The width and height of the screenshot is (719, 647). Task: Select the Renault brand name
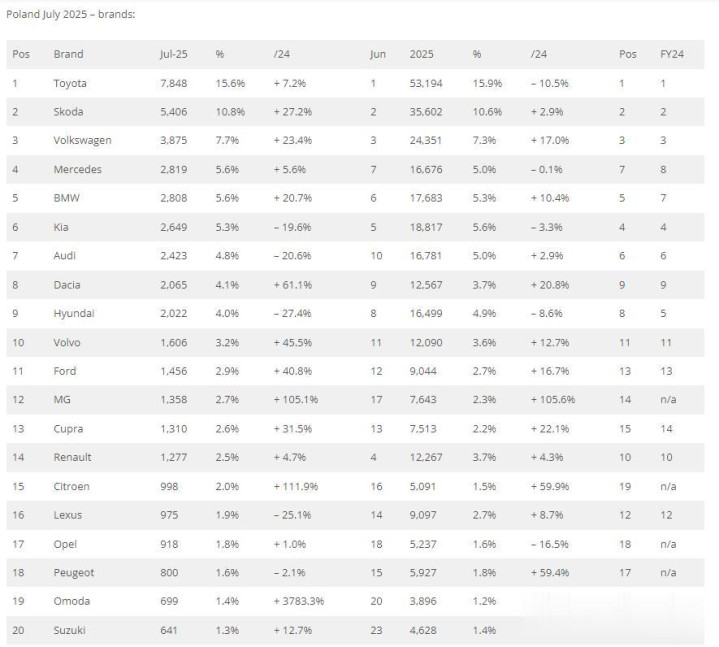pos(72,458)
